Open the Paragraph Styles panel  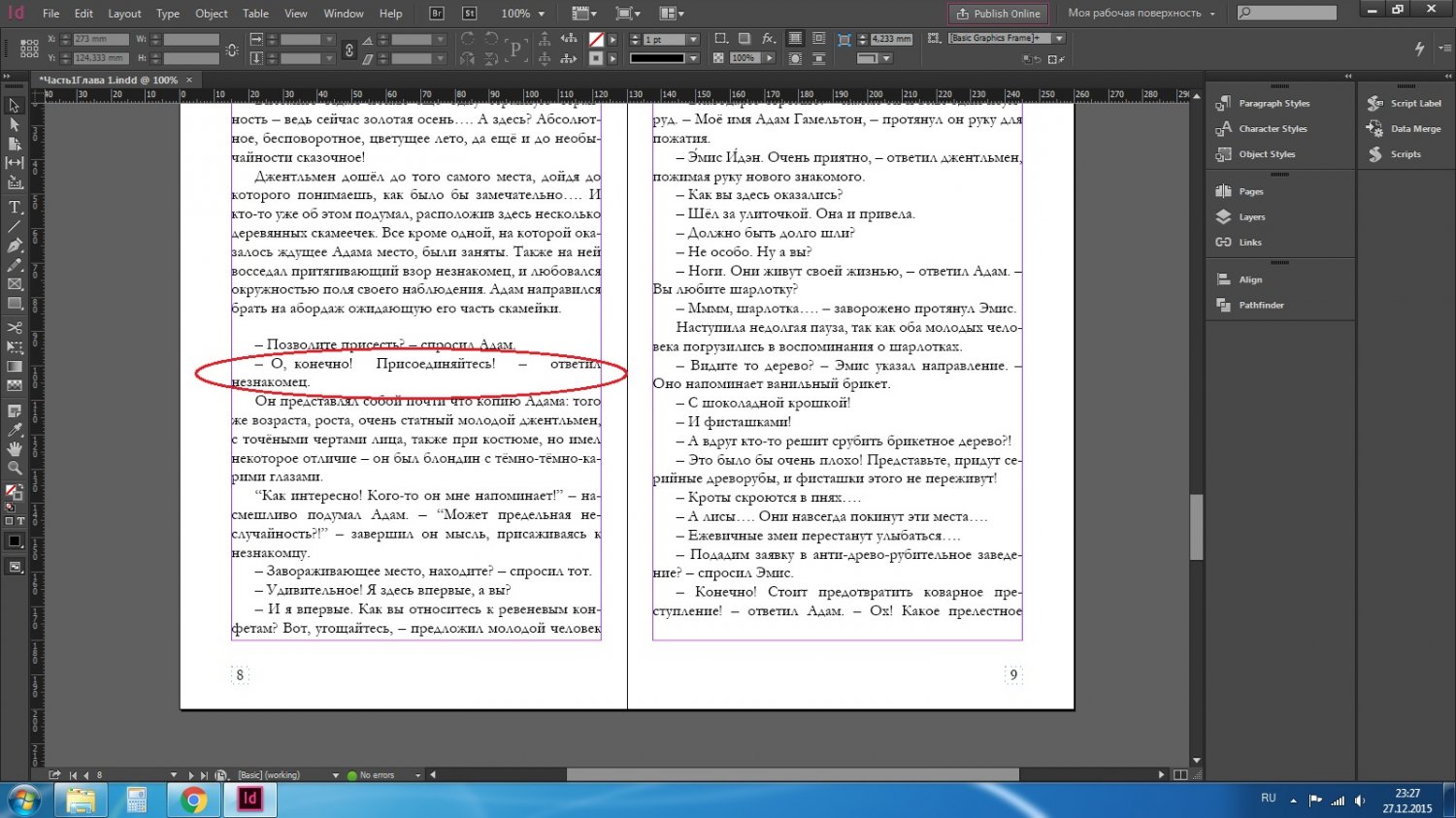(x=1263, y=103)
